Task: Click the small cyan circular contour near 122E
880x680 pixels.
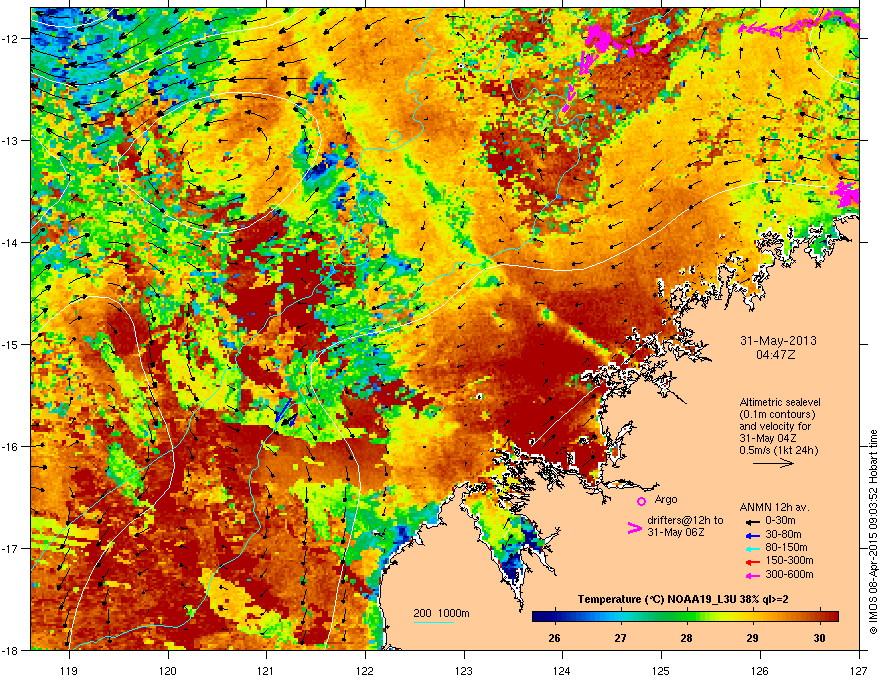Action: click(395, 137)
